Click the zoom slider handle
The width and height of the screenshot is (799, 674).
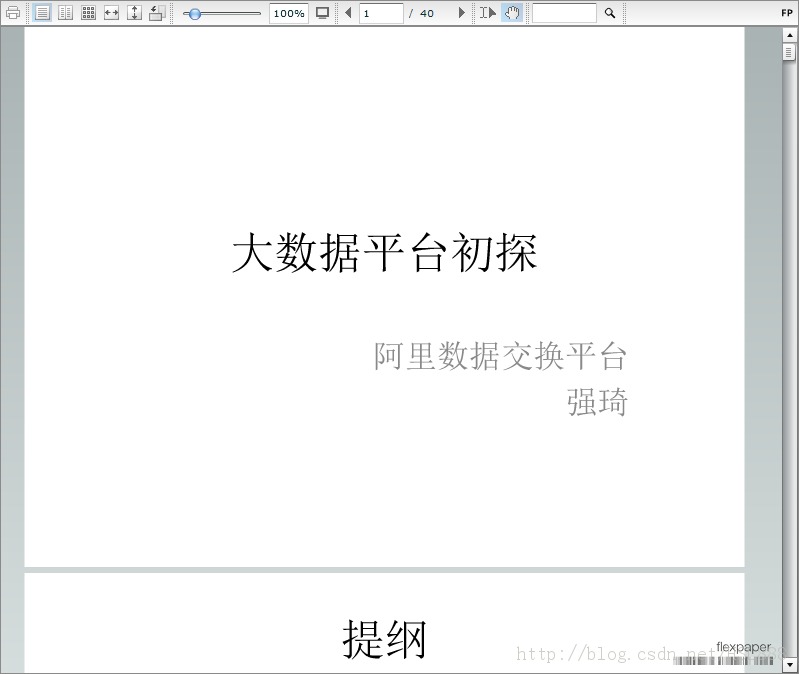tap(194, 14)
